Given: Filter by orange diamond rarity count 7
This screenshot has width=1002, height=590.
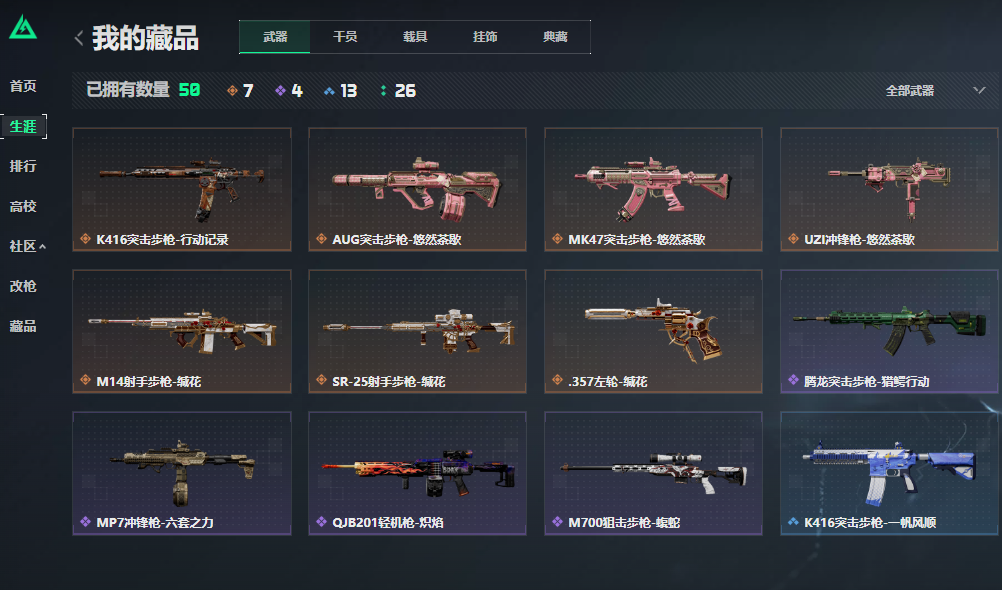Looking at the screenshot, I should point(240,91).
